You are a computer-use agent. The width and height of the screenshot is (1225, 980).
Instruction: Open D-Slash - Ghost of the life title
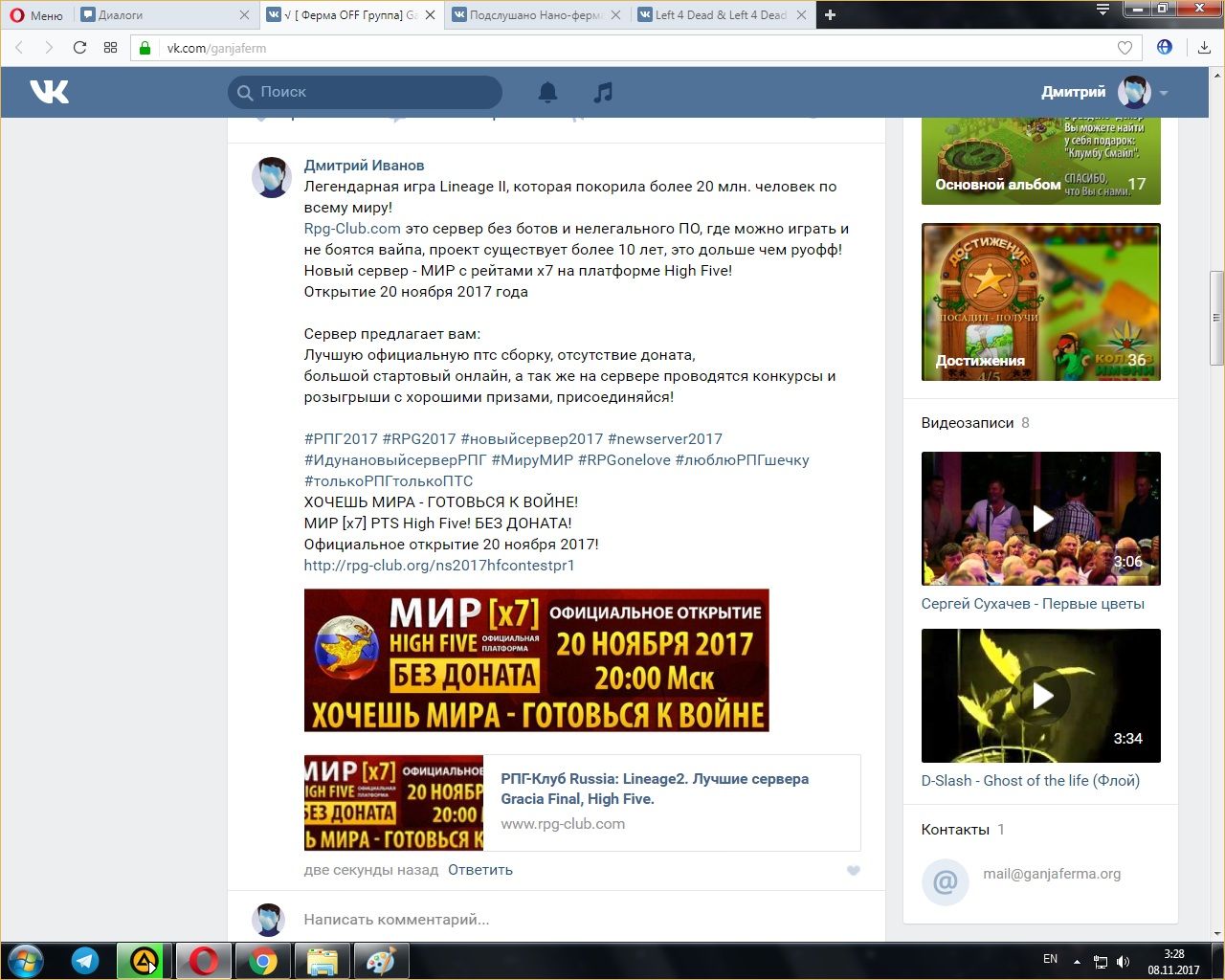[x=1031, y=781]
